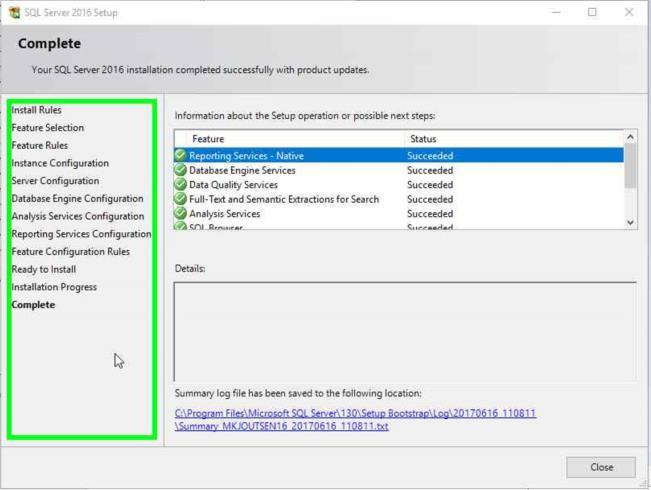Viewport: 651px width, 490px height.
Task: Open the summary log file link
Action: tap(355, 419)
